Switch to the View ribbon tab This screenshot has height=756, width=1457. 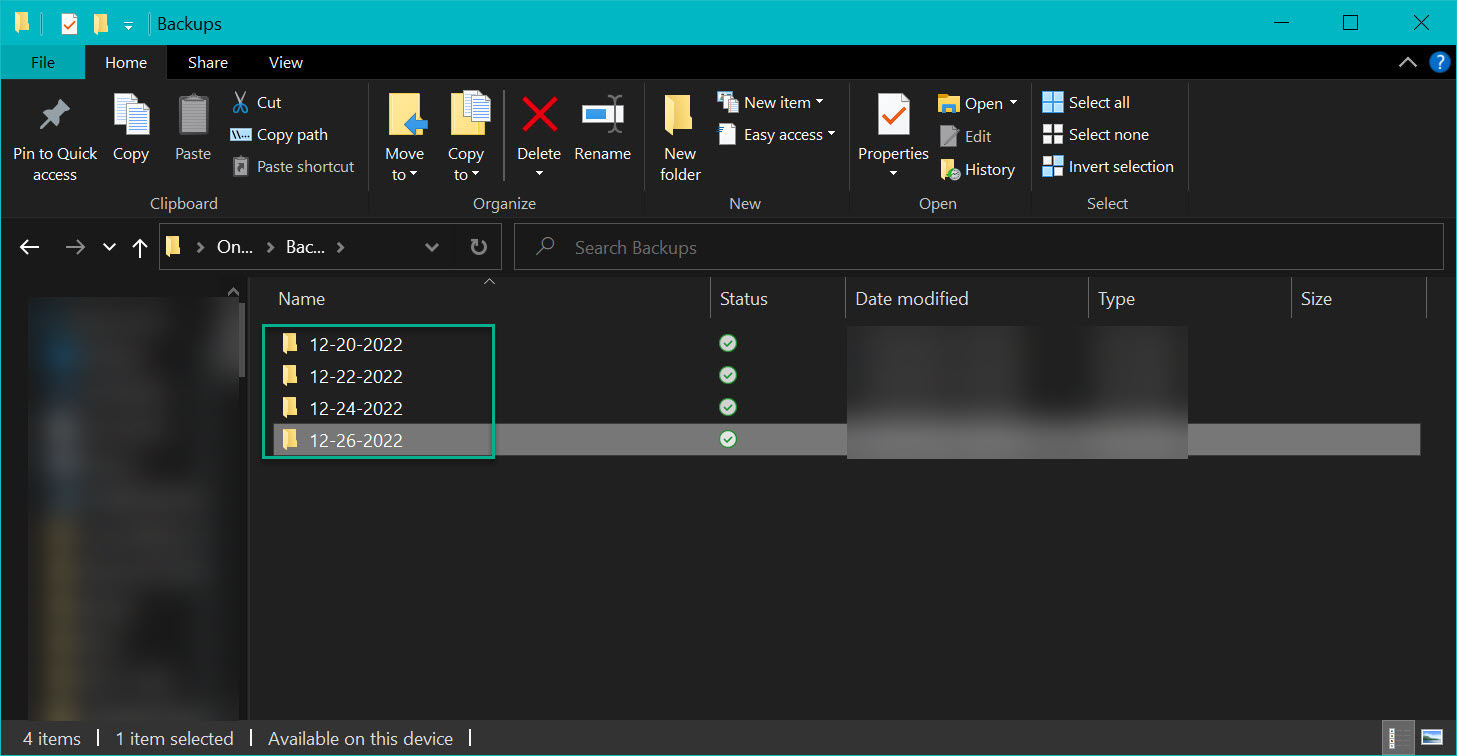[x=285, y=62]
